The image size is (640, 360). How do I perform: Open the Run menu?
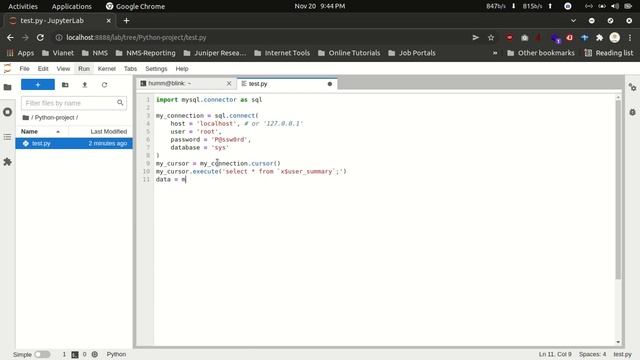84,69
